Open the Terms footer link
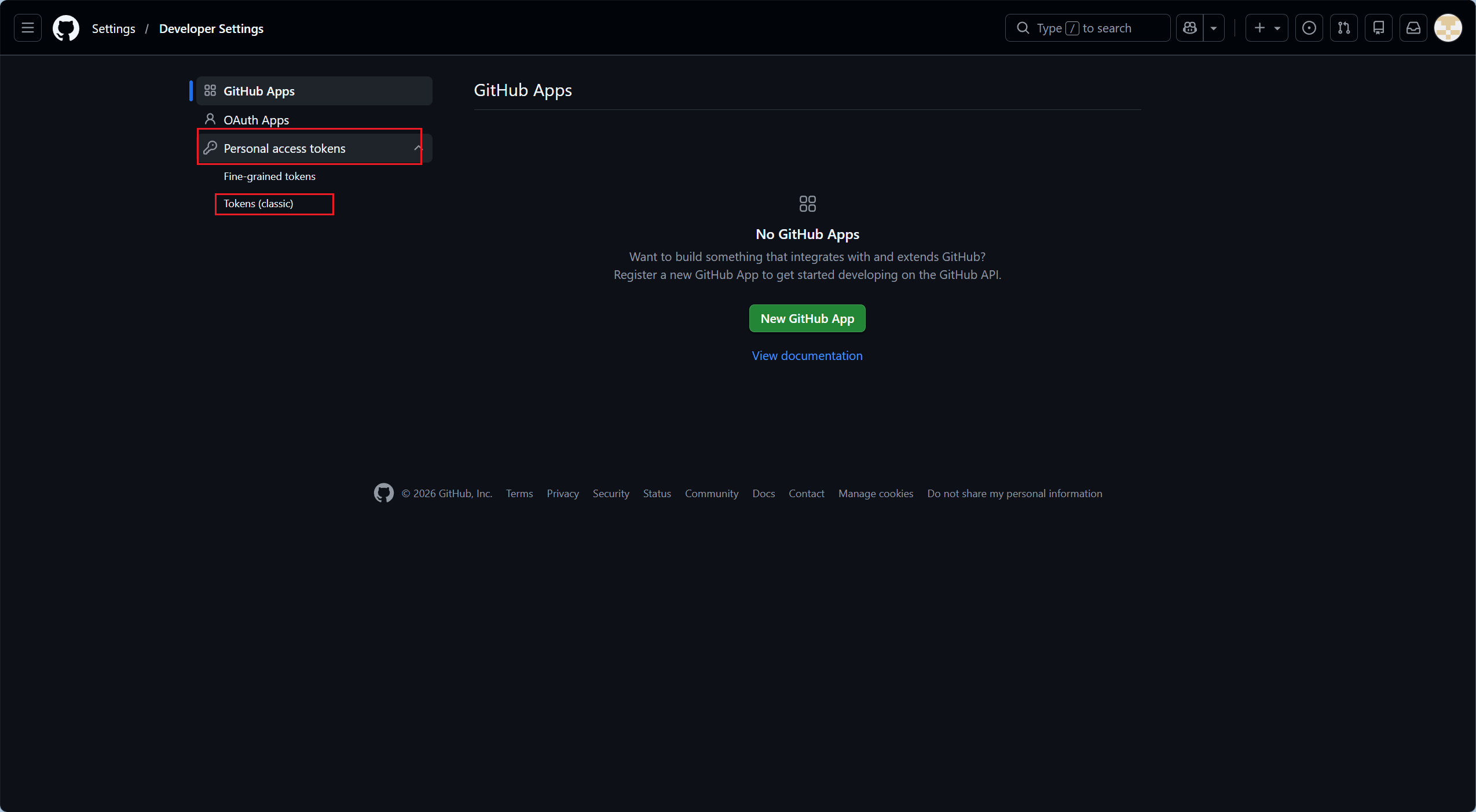This screenshot has height=812, width=1476. click(519, 494)
